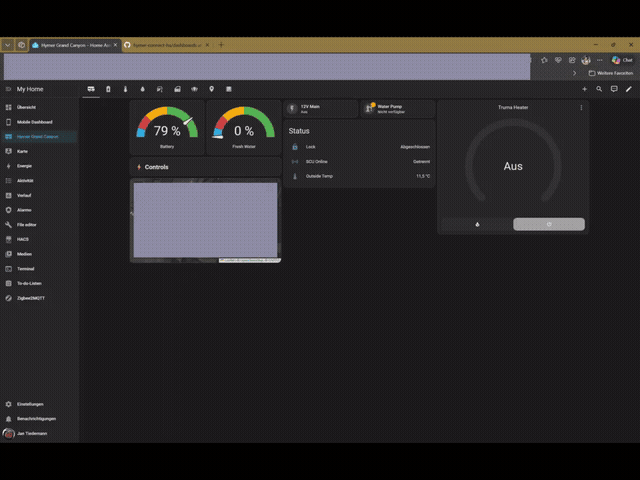Screen dimensions: 640x480
Task: Switch to the thermometer climate tab
Action: [x=125, y=89]
